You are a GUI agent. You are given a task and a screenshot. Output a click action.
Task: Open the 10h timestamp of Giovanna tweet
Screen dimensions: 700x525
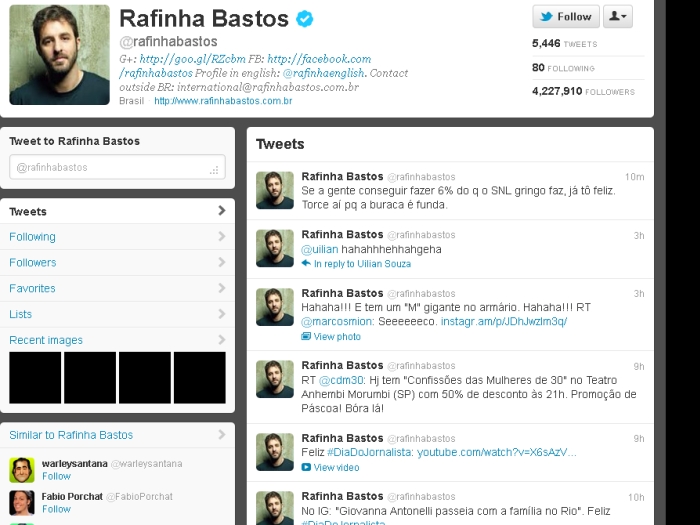[636, 497]
